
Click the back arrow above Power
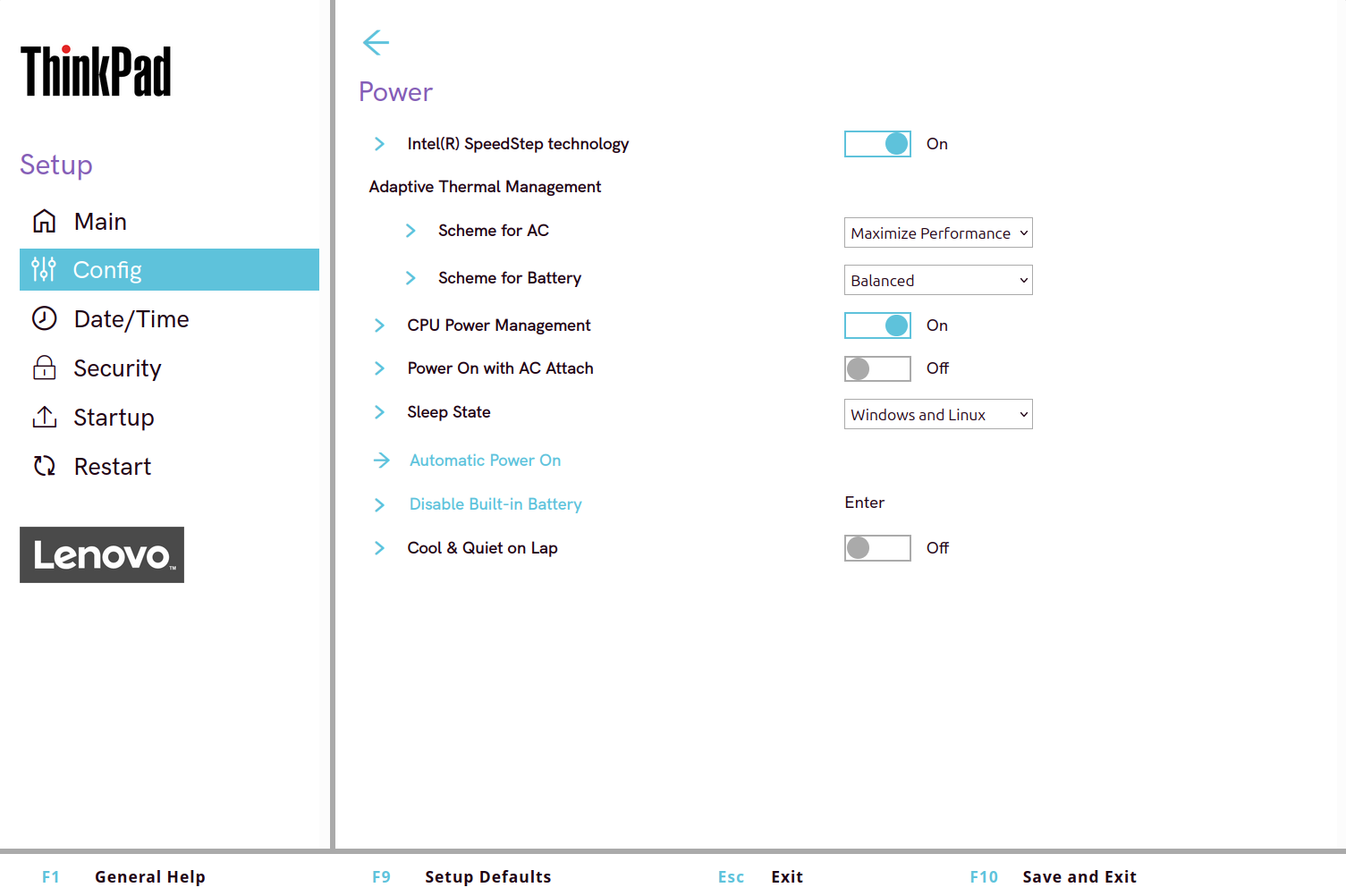pos(376,42)
